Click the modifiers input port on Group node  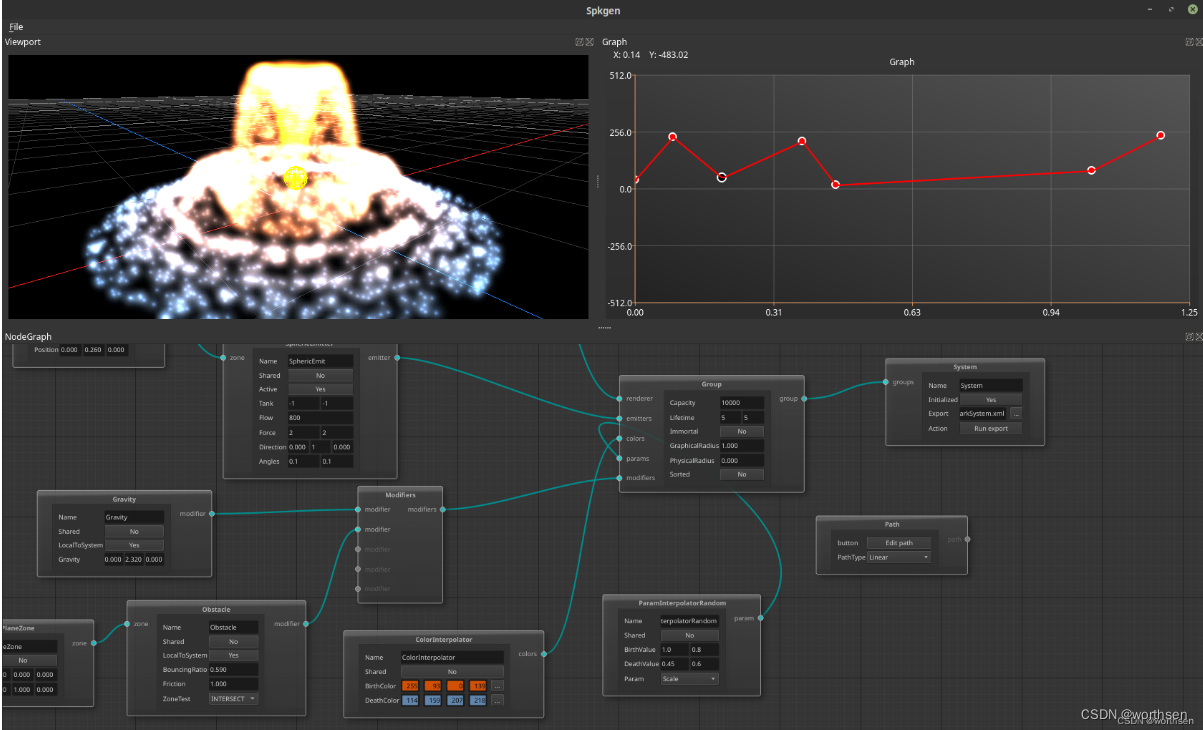(619, 478)
